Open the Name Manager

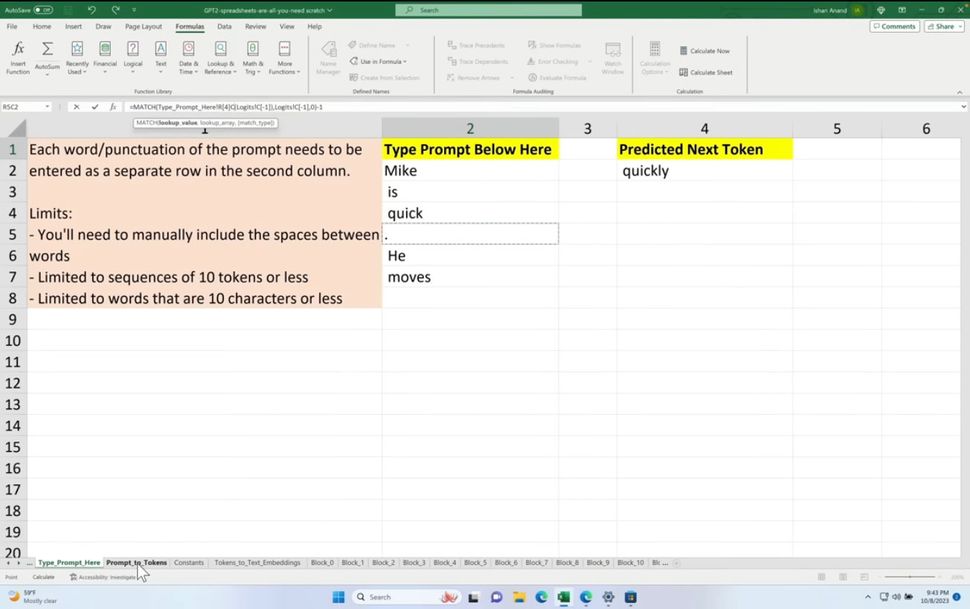(328, 57)
